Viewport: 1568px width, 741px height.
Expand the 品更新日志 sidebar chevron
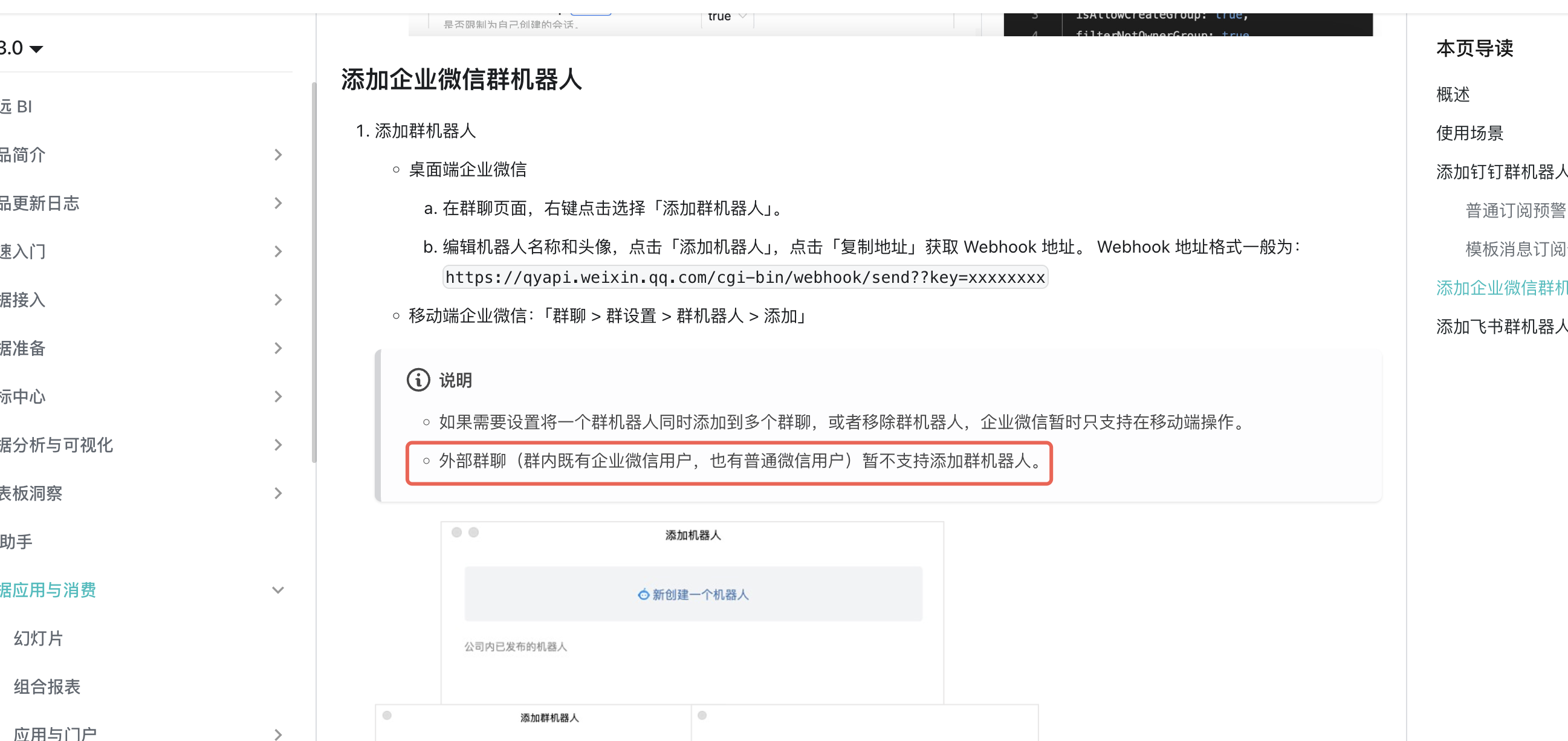point(278,202)
